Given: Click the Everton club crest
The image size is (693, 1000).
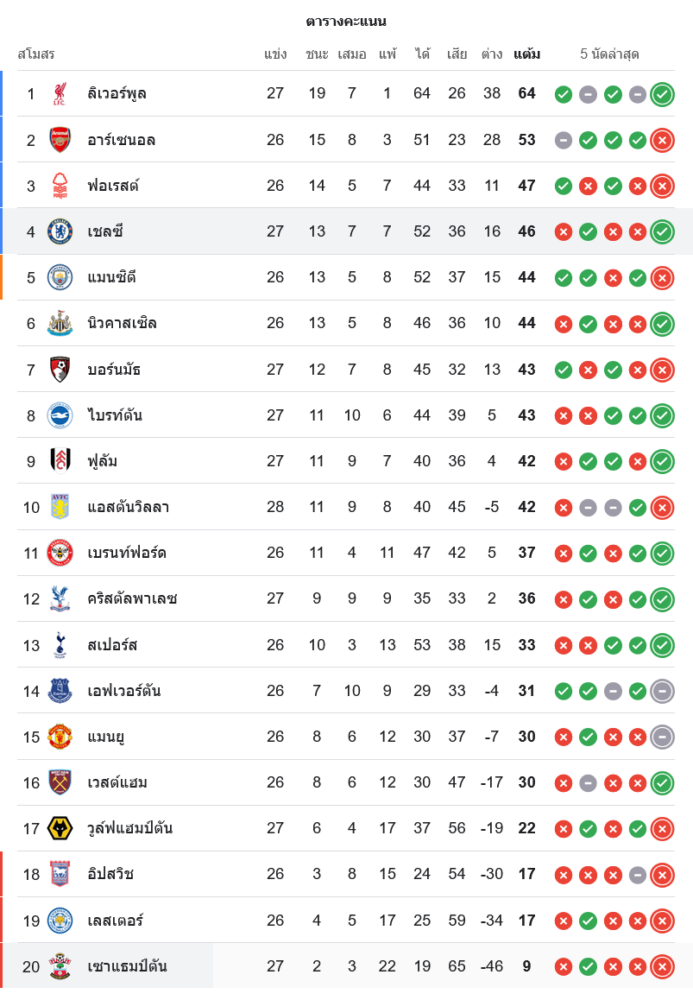Looking at the screenshot, I should pos(60,691).
